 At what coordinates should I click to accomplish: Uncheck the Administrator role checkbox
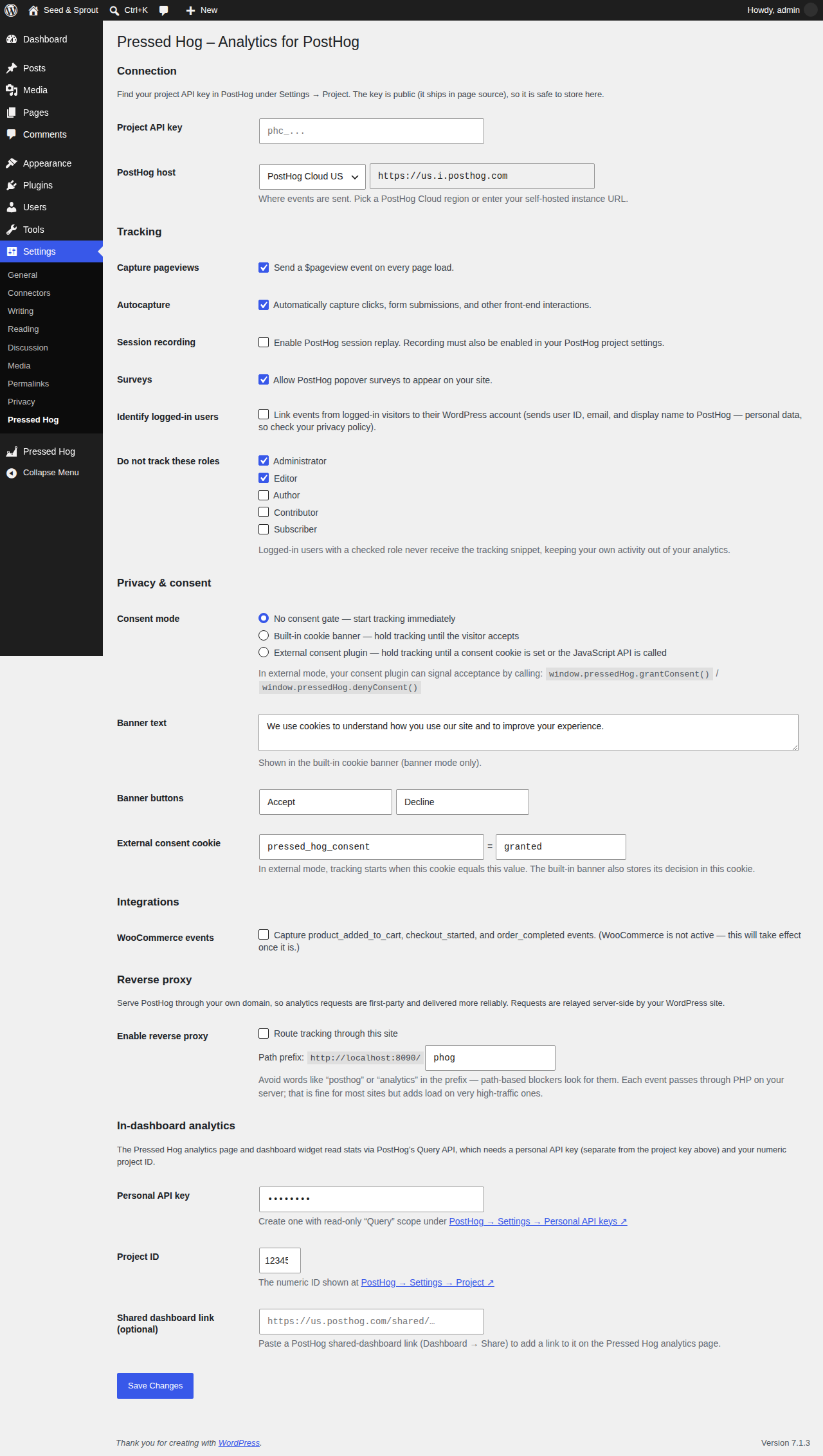[264, 460]
